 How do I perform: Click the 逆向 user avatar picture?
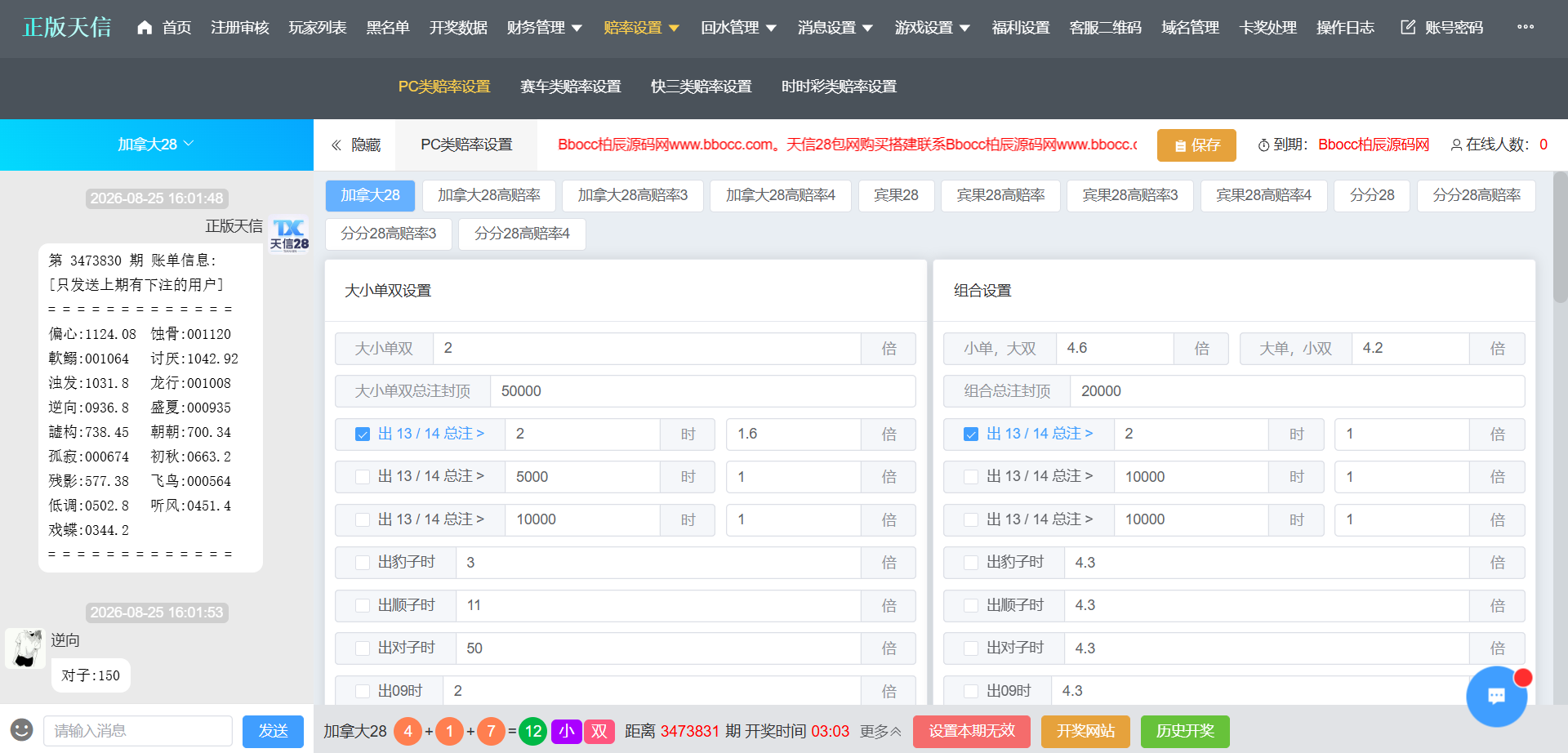tap(25, 648)
